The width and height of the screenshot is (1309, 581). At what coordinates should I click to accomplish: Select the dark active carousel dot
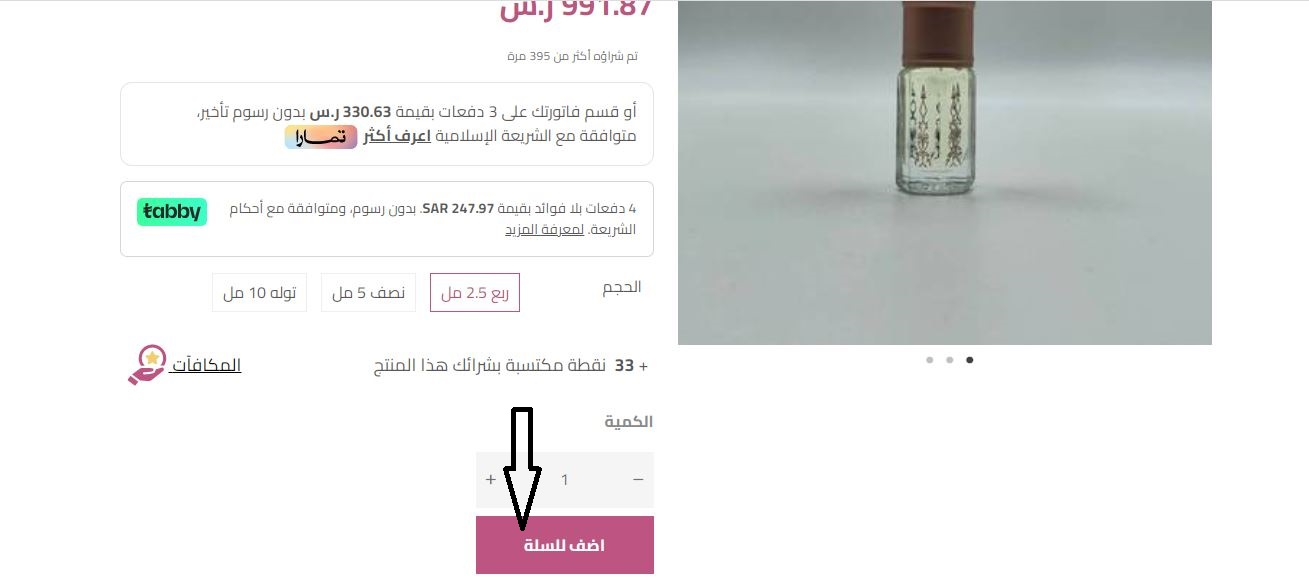(970, 360)
